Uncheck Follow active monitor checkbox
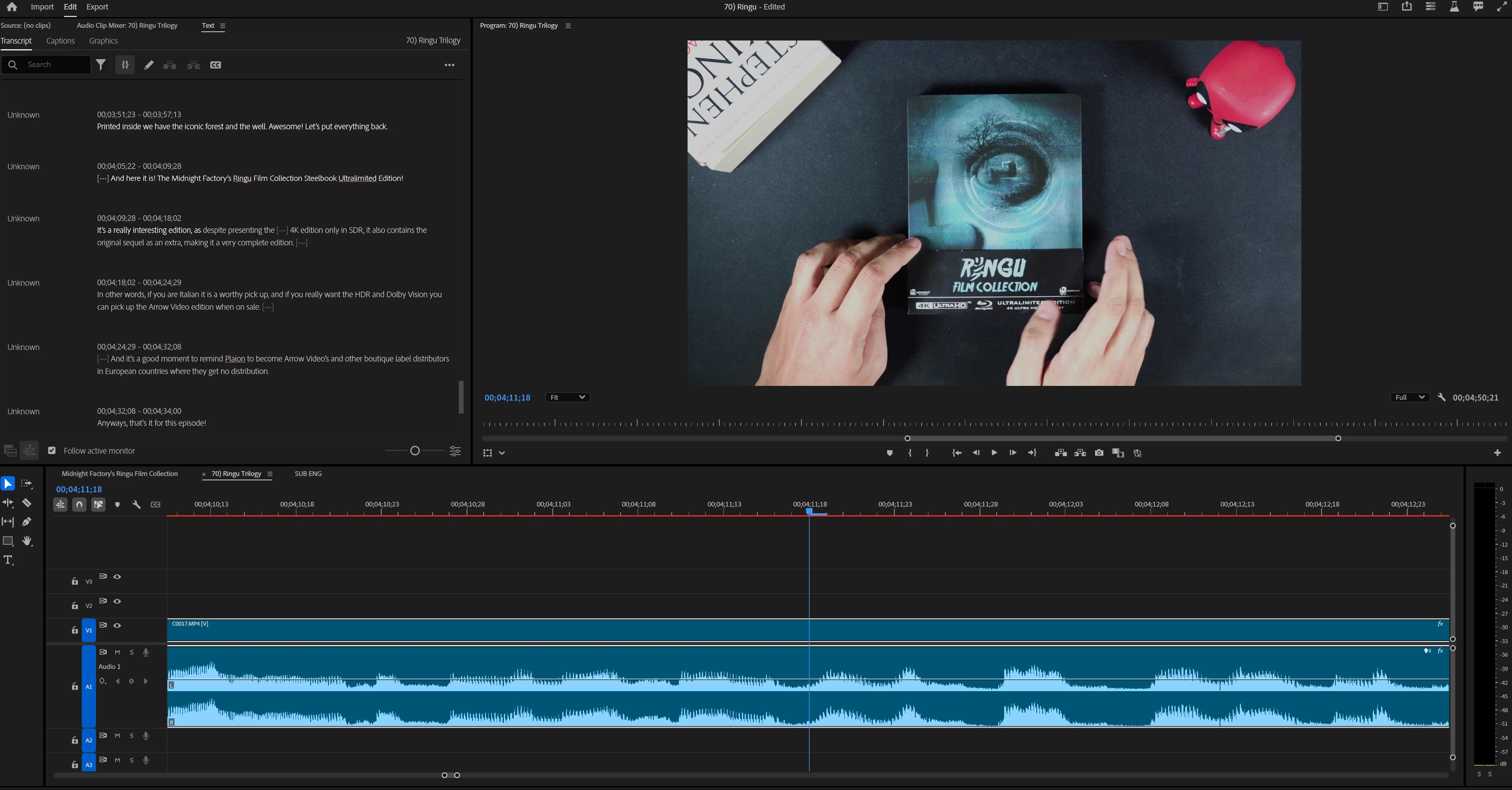The width and height of the screenshot is (1512, 790). [x=52, y=451]
